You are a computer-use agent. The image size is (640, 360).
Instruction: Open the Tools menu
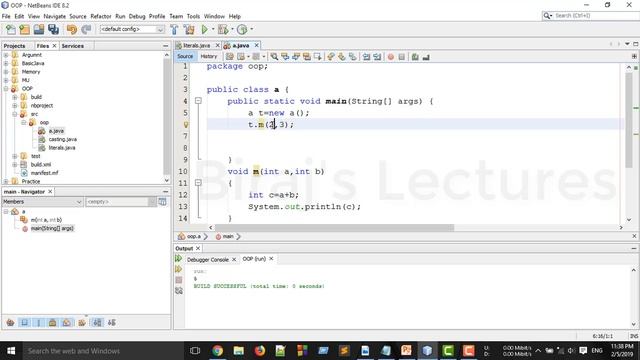click(x=193, y=16)
